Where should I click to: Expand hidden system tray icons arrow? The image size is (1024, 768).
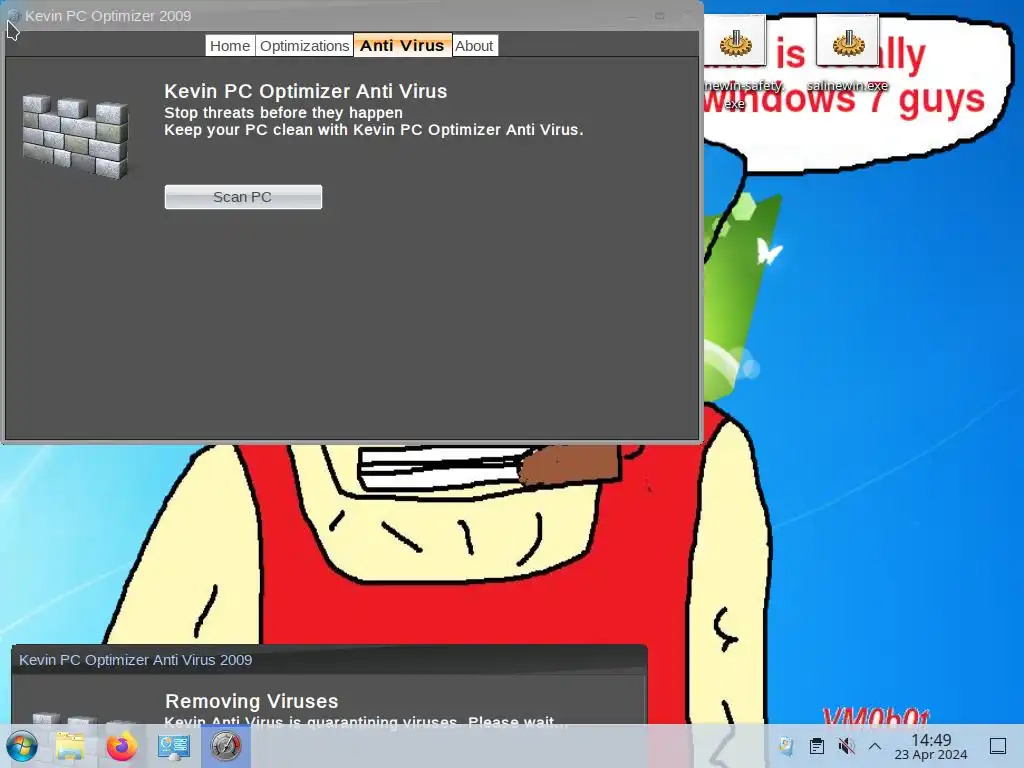875,746
